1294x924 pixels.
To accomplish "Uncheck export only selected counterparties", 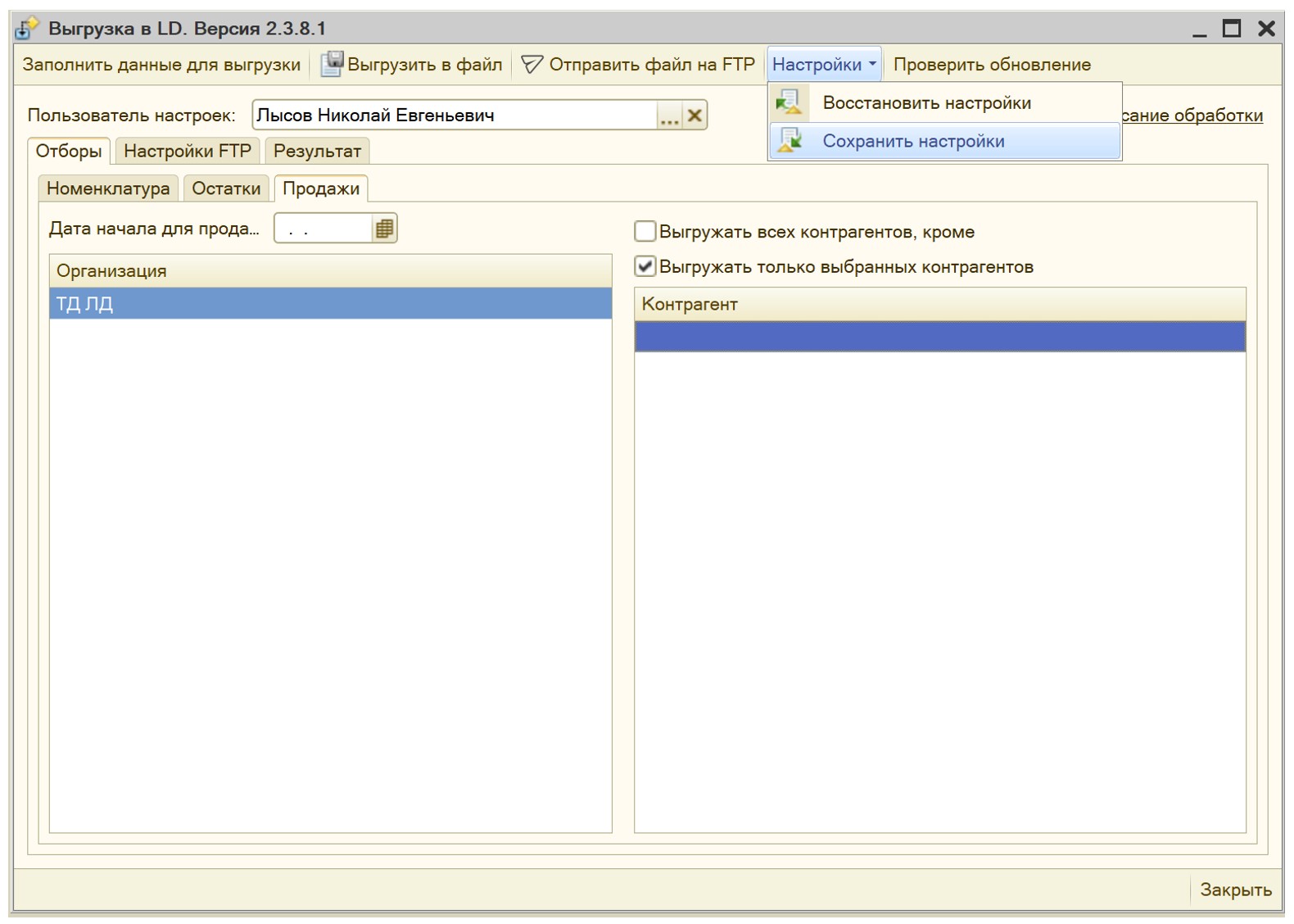I will (645, 266).
